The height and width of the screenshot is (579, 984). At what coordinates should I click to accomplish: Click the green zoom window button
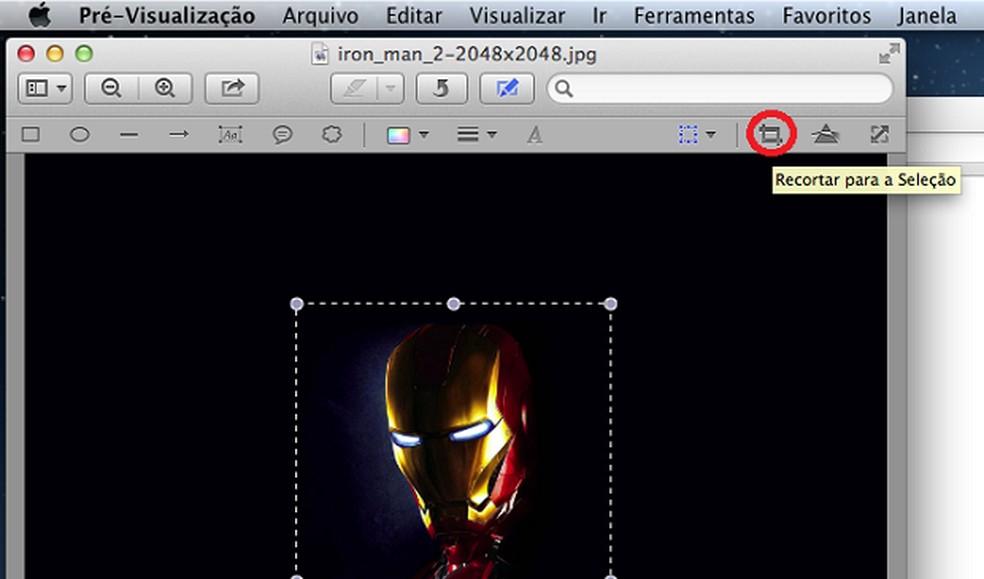point(84,54)
